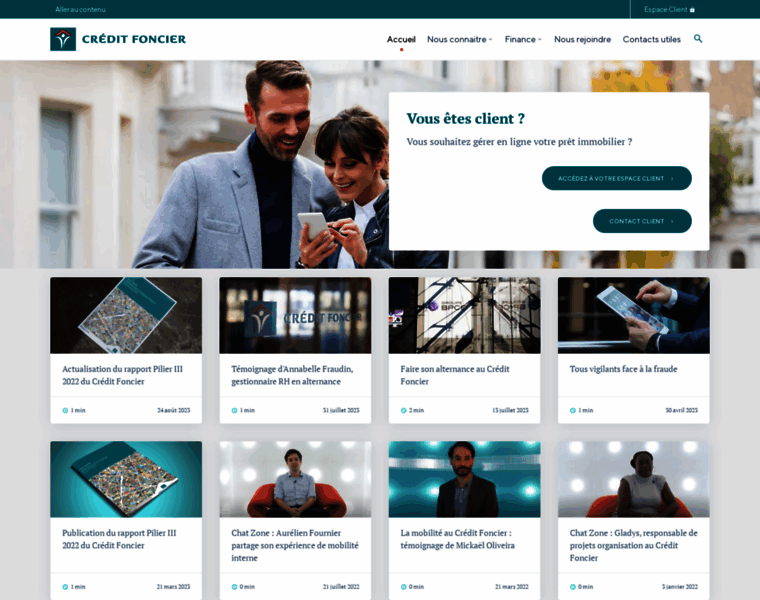760x600 pixels.
Task: Click the teal Pilier III publication thumbnail
Action: 126,479
